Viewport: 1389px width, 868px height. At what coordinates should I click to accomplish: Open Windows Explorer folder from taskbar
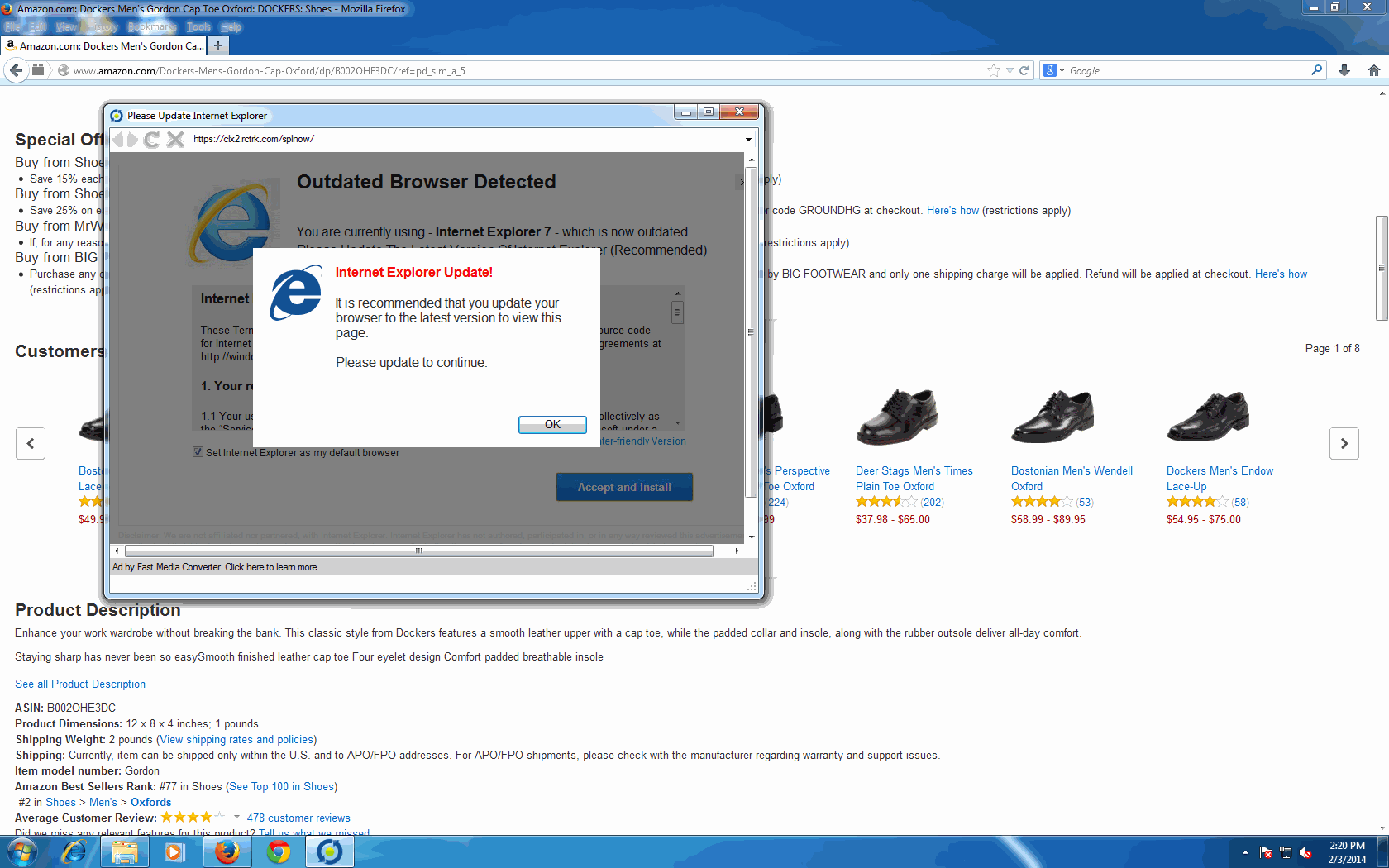(125, 851)
